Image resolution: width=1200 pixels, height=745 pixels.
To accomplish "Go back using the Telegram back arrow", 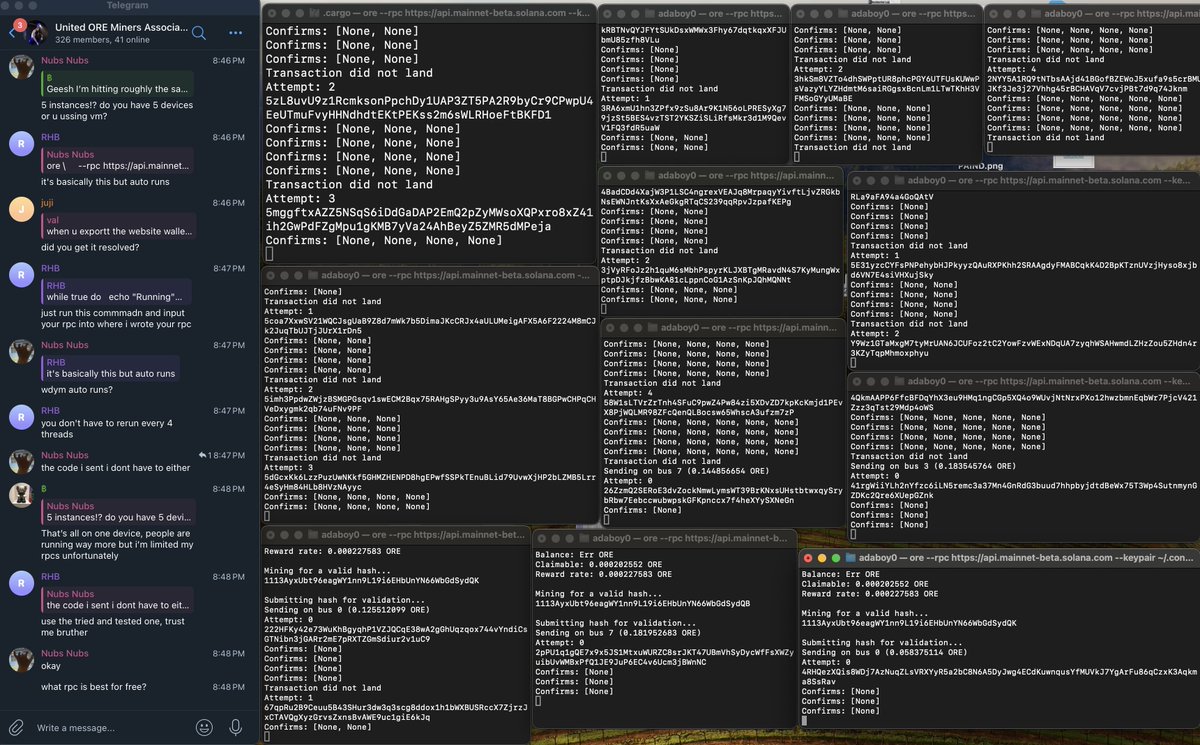I will [12, 32].
